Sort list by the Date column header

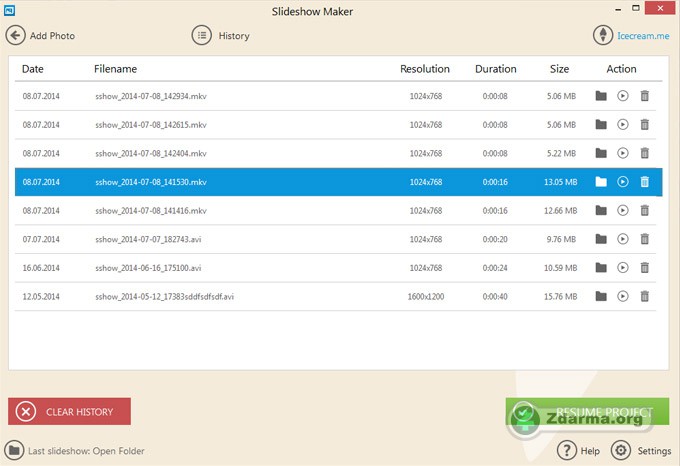pos(33,69)
